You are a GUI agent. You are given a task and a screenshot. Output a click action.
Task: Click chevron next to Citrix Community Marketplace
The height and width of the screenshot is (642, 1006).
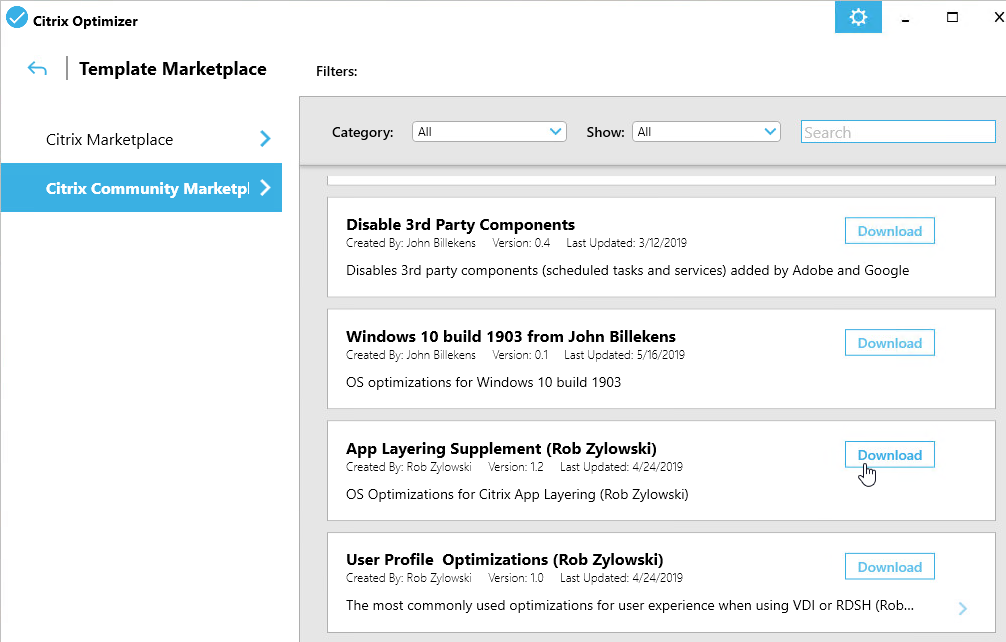click(265, 188)
